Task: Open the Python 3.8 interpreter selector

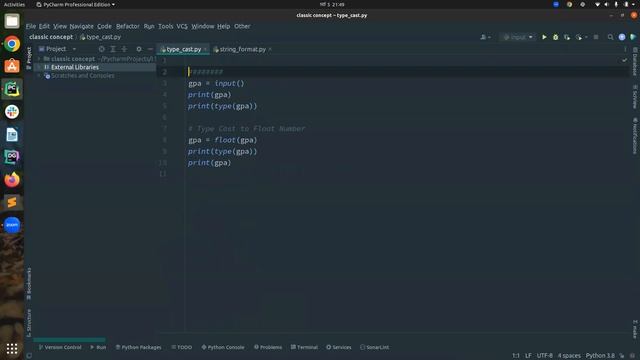Action: point(600,356)
